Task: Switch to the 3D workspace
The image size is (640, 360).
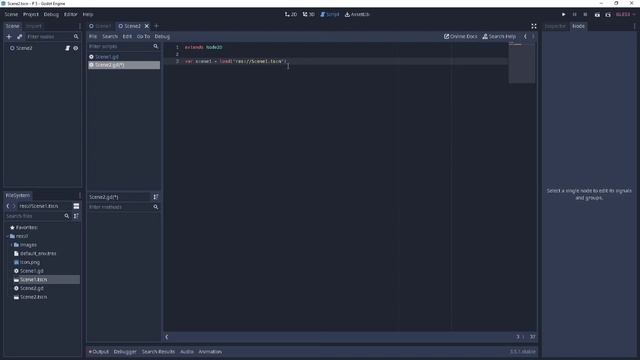Action: pos(309,14)
